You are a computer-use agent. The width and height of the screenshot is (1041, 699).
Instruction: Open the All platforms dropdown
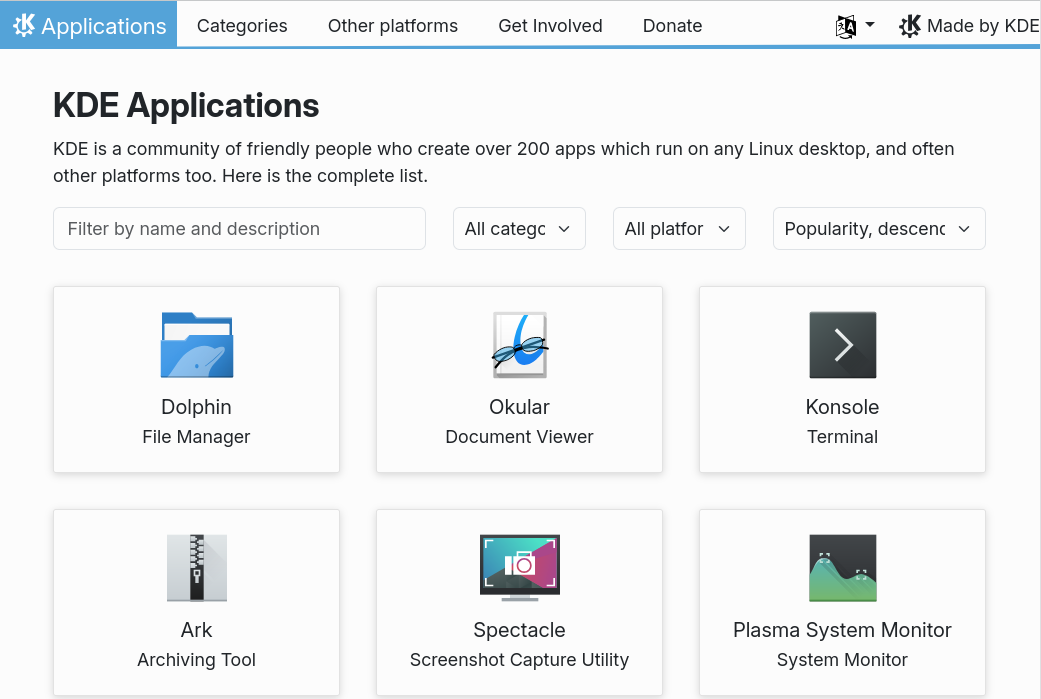pyautogui.click(x=679, y=229)
